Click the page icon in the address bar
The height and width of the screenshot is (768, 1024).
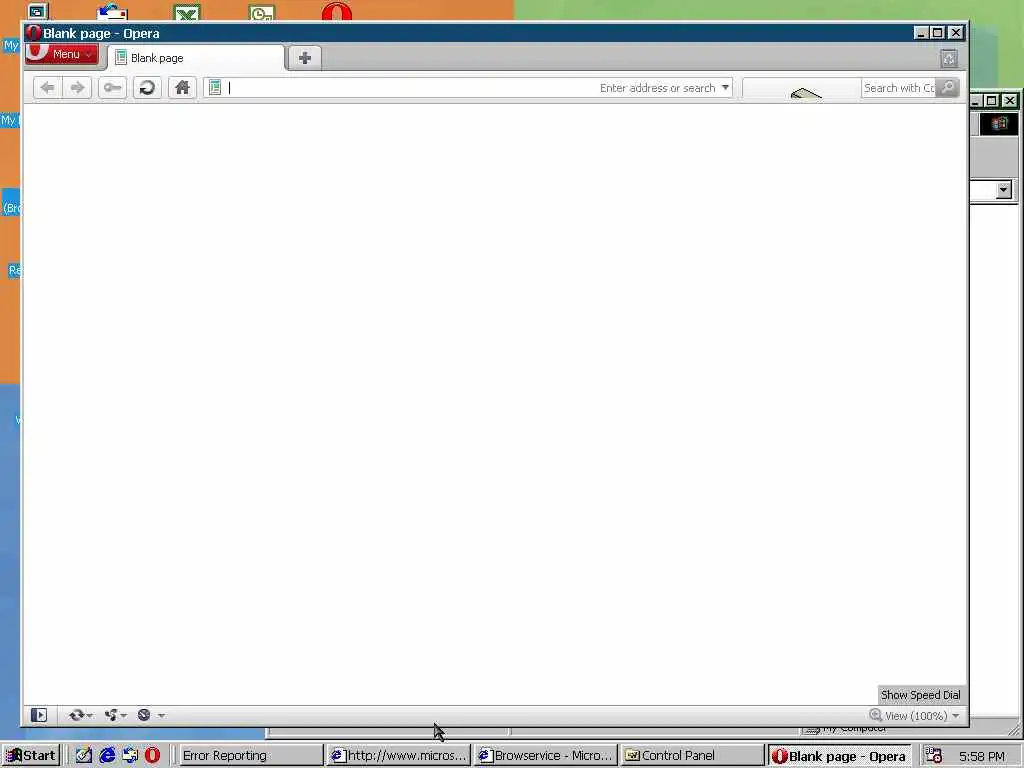pos(215,88)
